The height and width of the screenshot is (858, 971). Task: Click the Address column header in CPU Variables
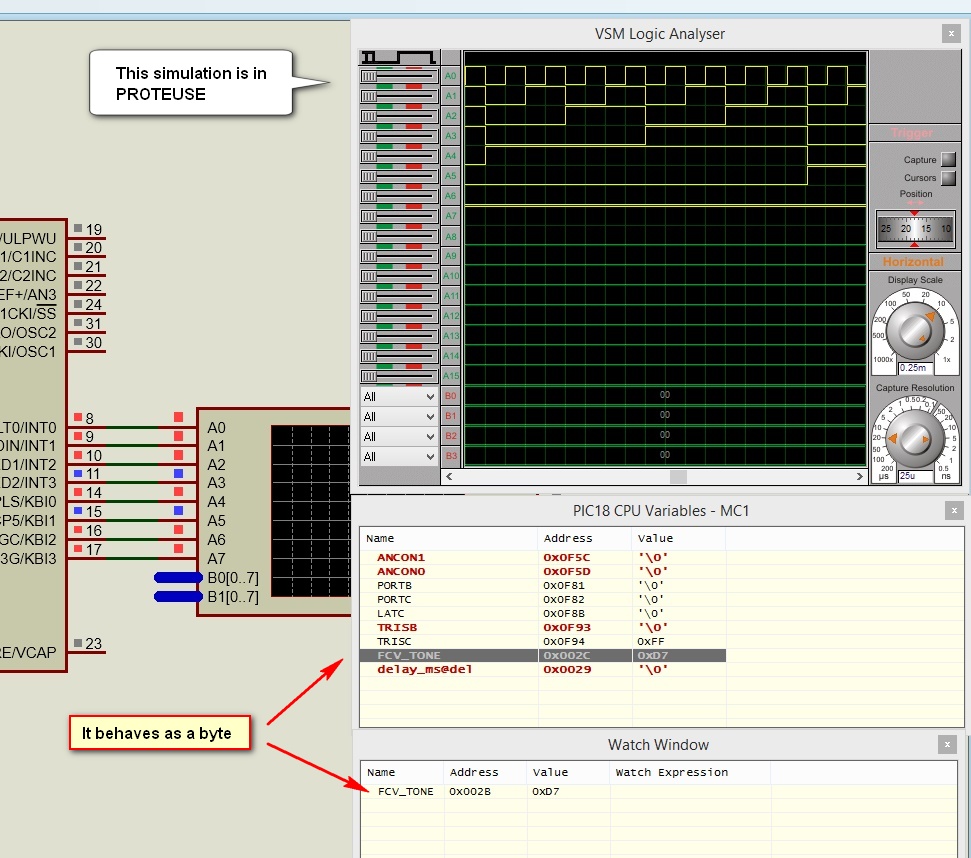click(x=585, y=539)
